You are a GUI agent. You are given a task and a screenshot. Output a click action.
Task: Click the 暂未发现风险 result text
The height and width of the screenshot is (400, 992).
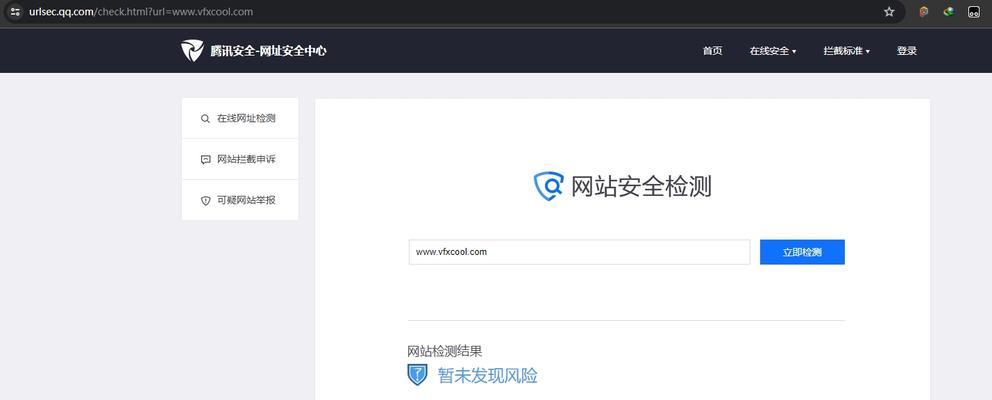[488, 375]
